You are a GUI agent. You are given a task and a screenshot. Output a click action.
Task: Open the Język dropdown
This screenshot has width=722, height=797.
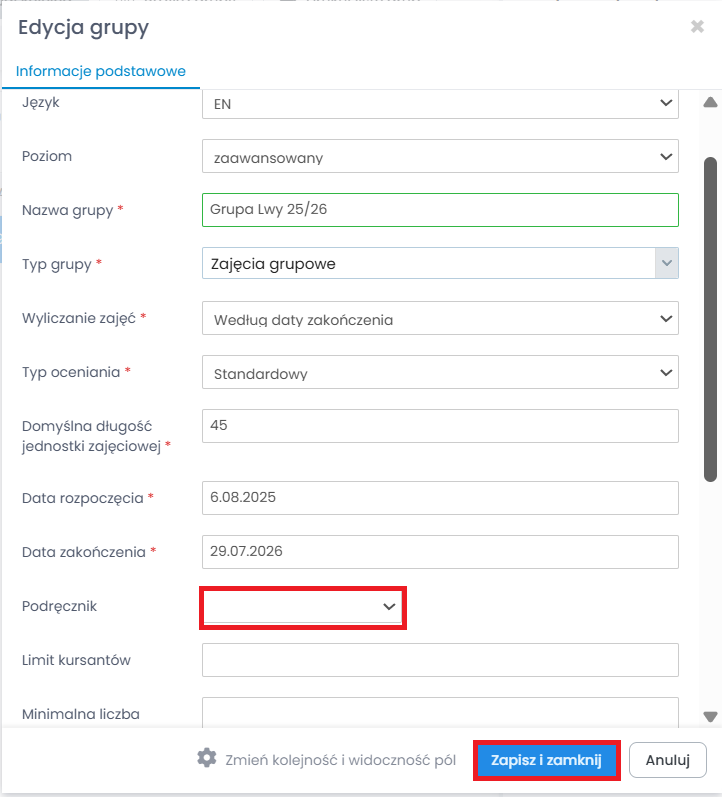pyautogui.click(x=440, y=103)
